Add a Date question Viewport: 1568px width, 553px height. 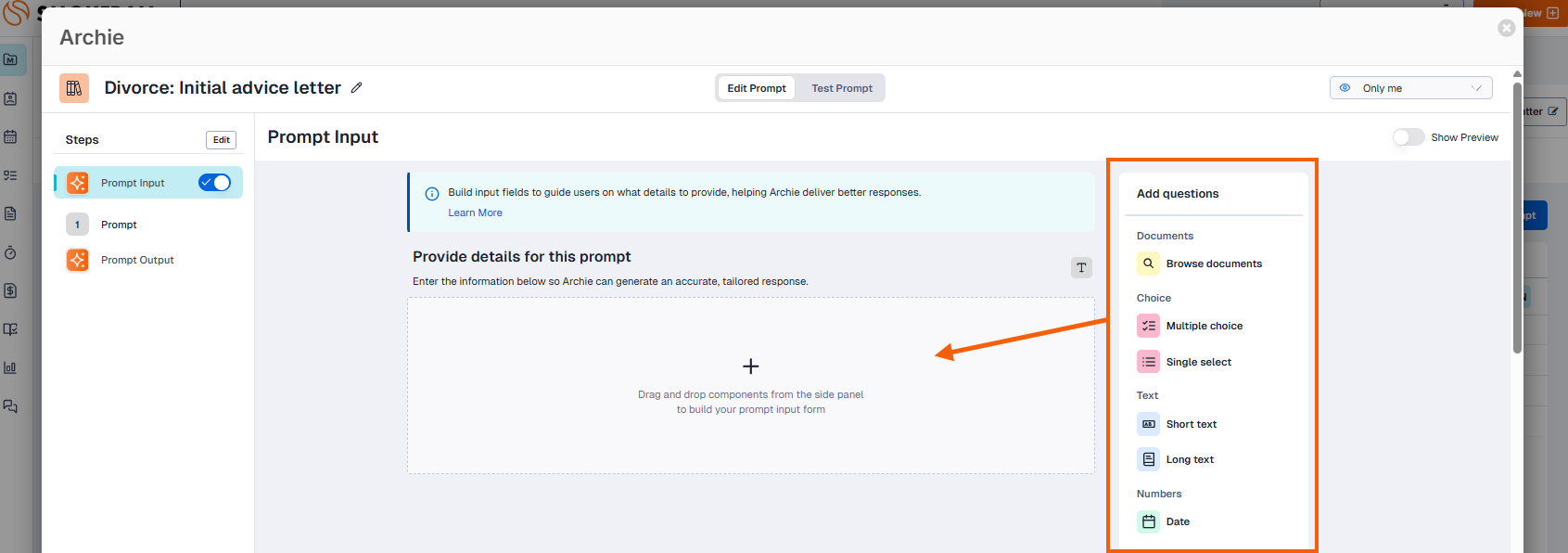coord(1177,521)
